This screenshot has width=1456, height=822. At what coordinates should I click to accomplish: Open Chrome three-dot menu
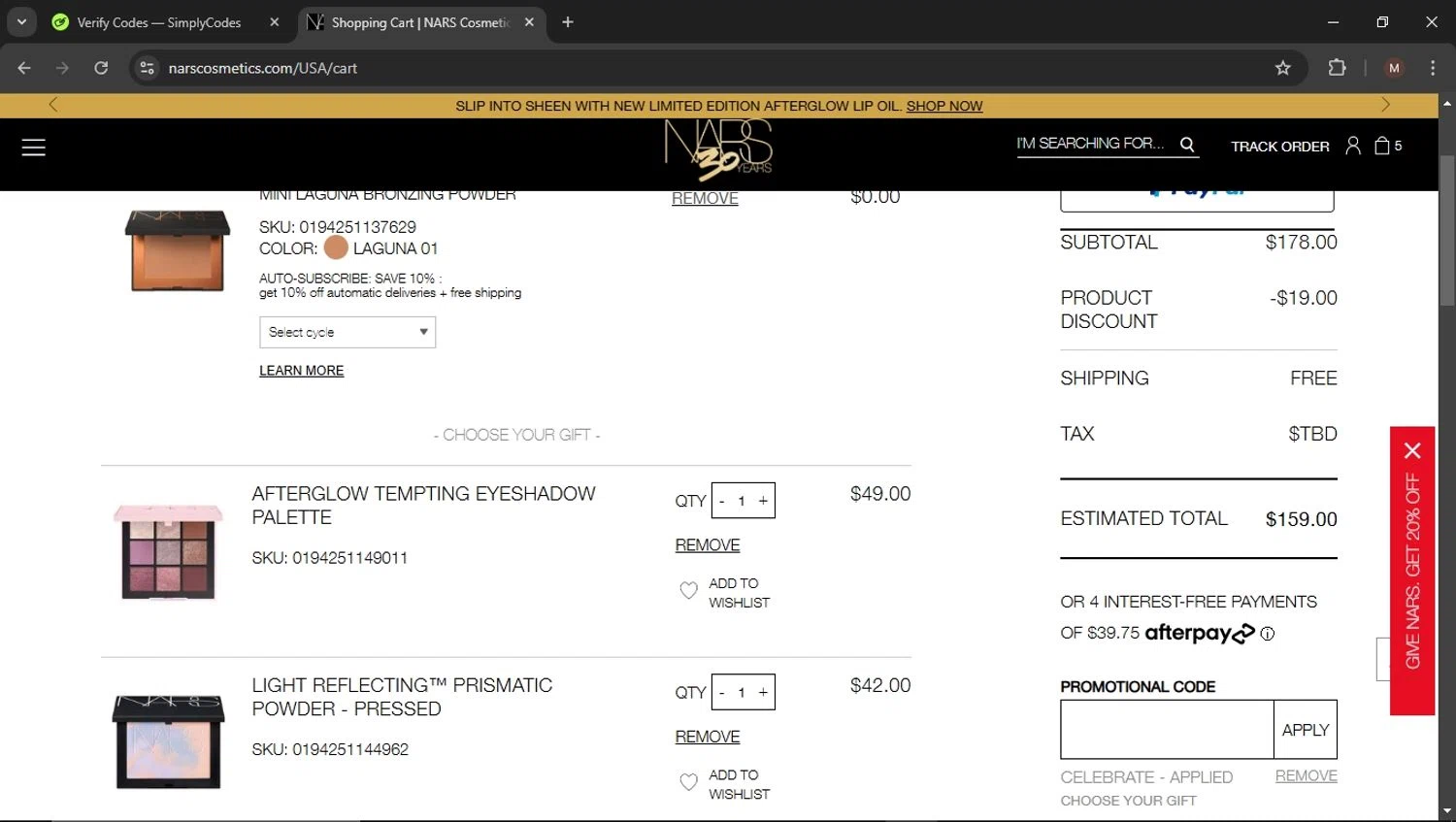[x=1433, y=68]
